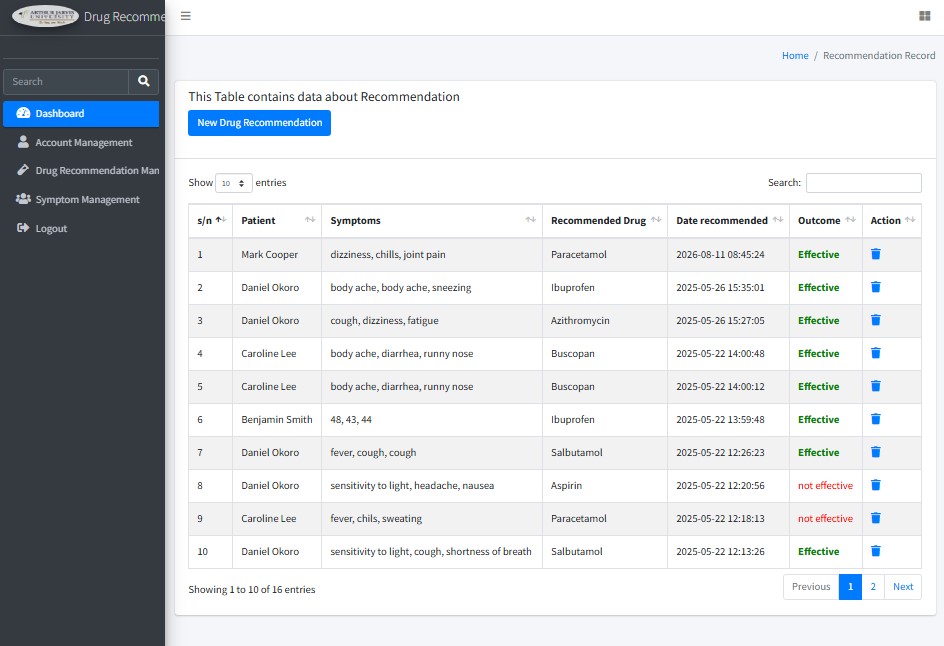Delete the Azithromycin recommendation row

coord(876,320)
